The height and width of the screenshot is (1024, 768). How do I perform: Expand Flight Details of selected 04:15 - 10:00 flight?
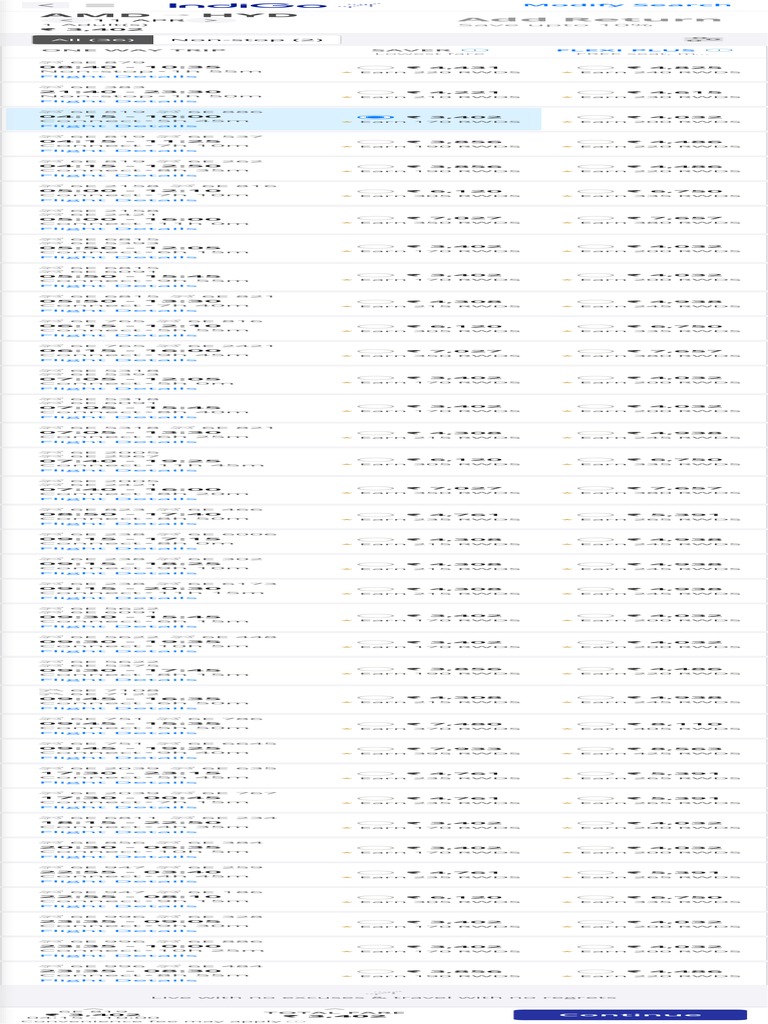pos(118,126)
